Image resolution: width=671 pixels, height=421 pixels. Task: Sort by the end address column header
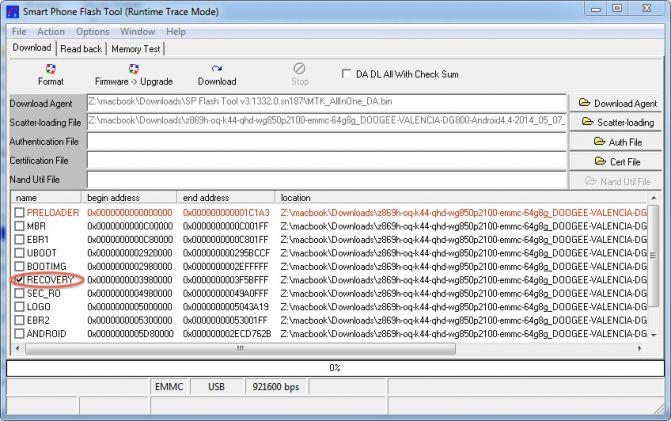(x=226, y=198)
